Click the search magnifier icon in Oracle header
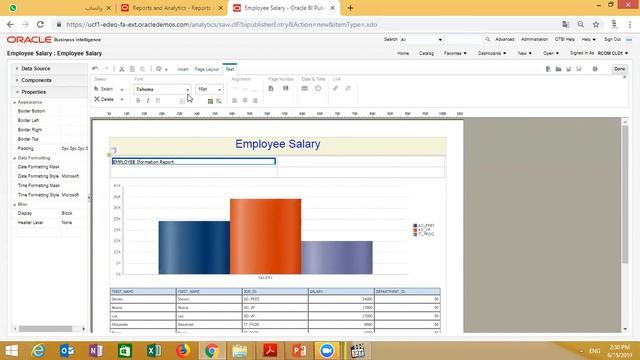The height and width of the screenshot is (360, 640). tap(488, 40)
